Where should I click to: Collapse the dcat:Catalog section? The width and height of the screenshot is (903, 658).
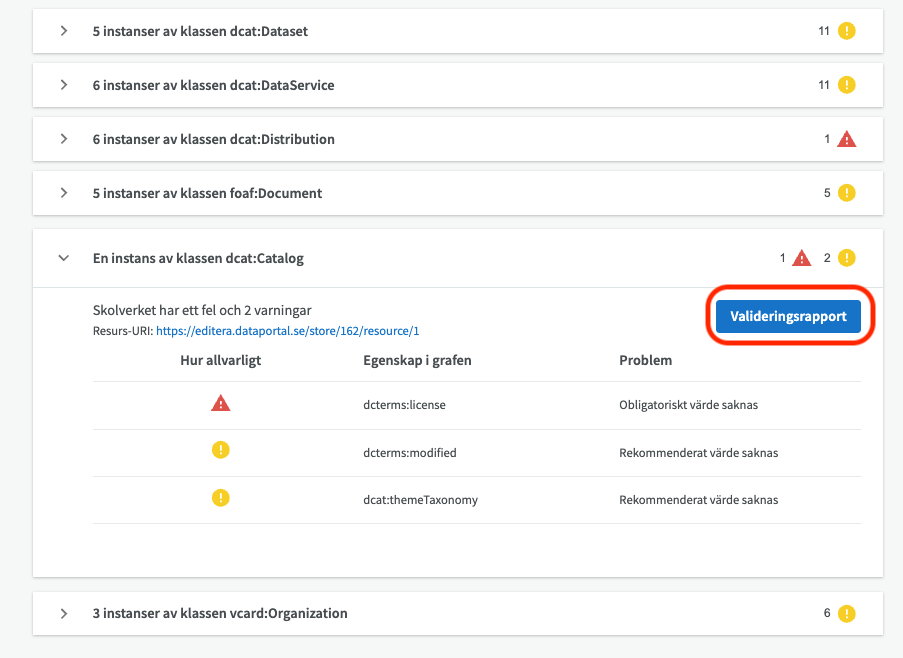[64, 258]
